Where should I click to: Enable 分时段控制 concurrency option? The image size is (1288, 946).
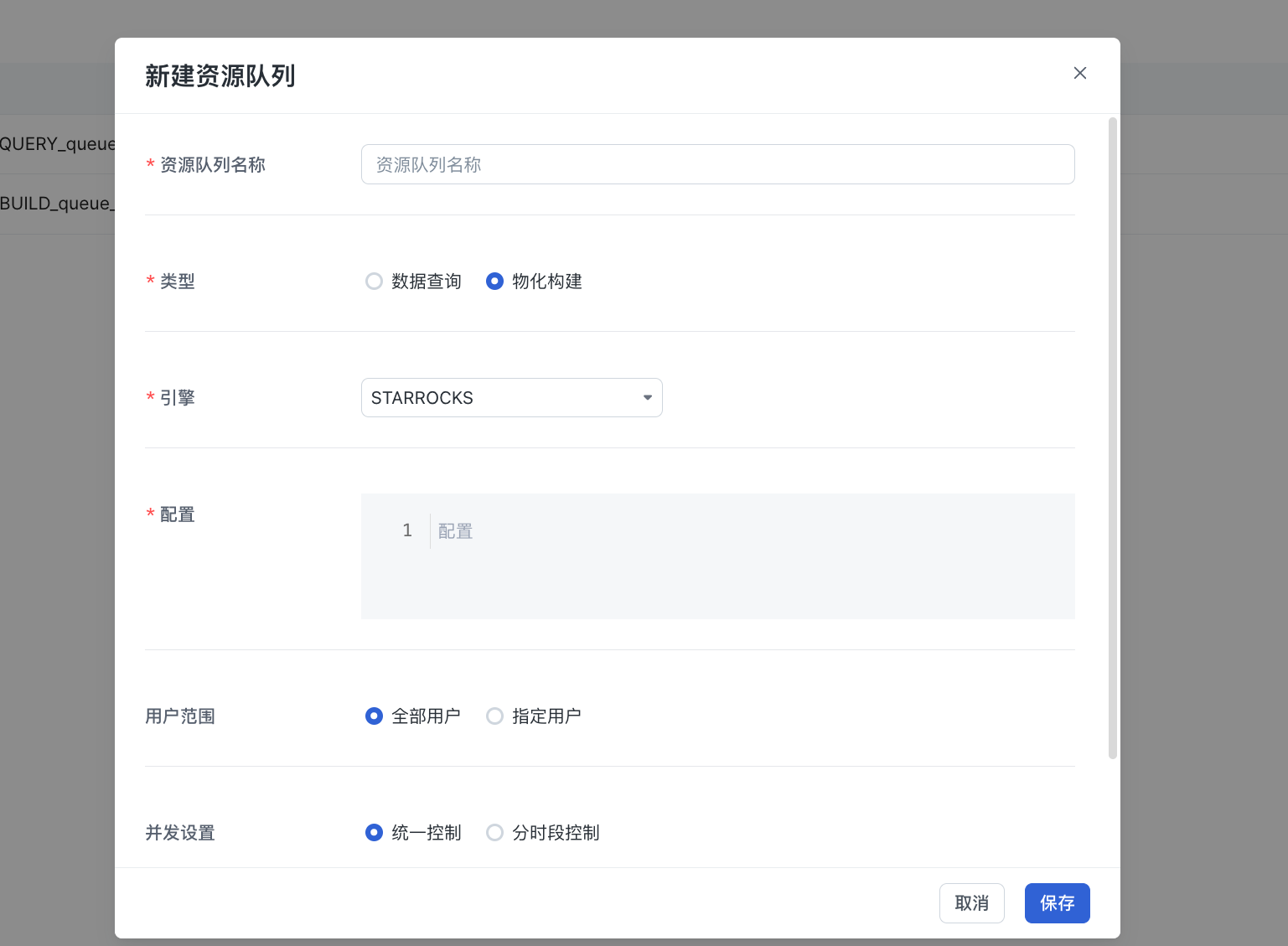(x=495, y=833)
